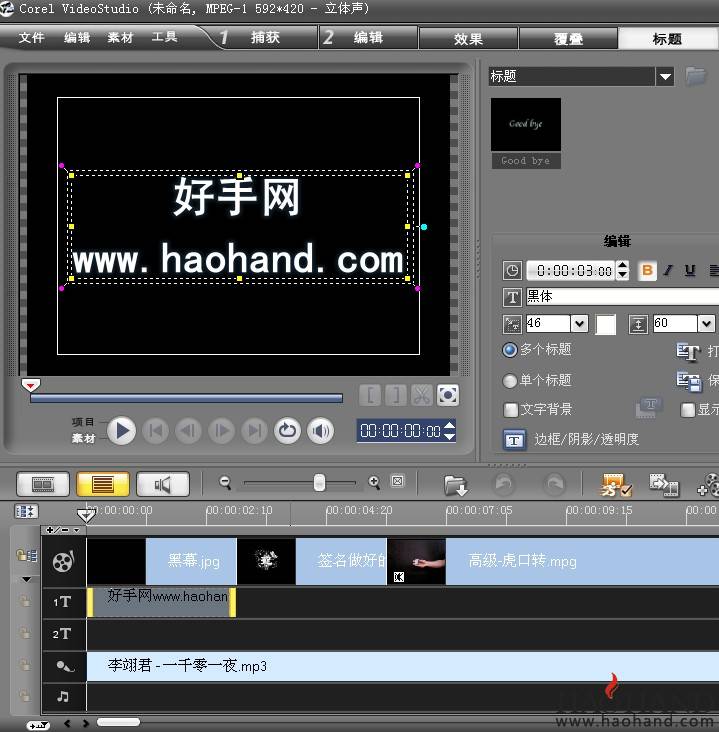
Task: Collapse tracks triangle below video track
Action: (x=27, y=579)
